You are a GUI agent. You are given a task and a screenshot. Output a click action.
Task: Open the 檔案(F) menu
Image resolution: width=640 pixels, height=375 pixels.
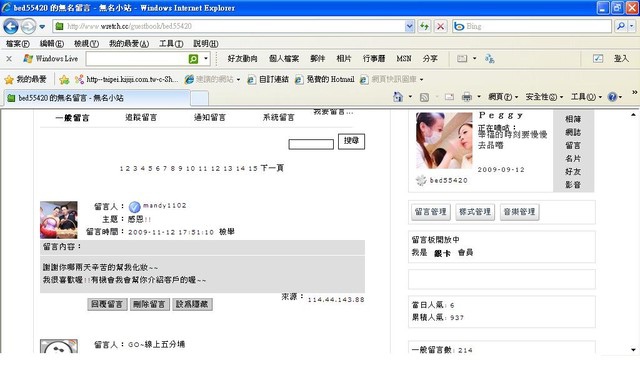[18, 43]
